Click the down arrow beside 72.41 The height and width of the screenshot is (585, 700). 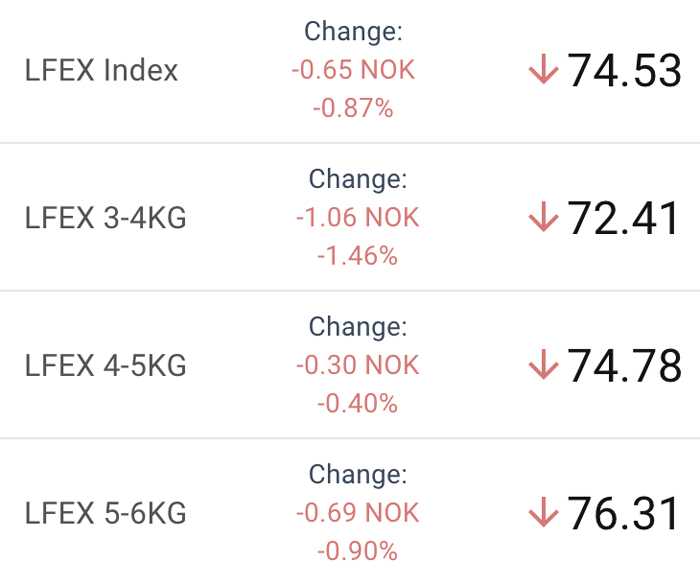pos(543,217)
